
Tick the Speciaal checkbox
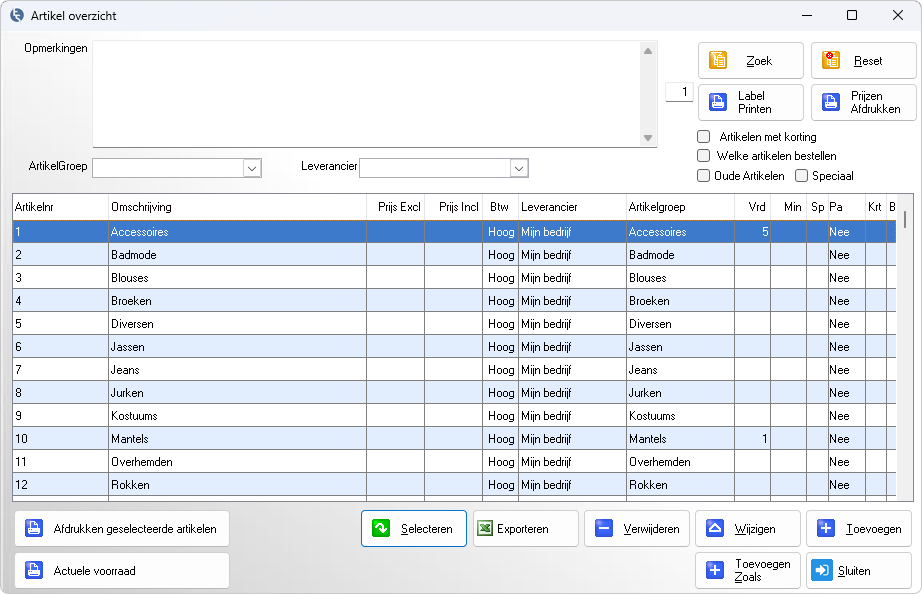pos(801,176)
